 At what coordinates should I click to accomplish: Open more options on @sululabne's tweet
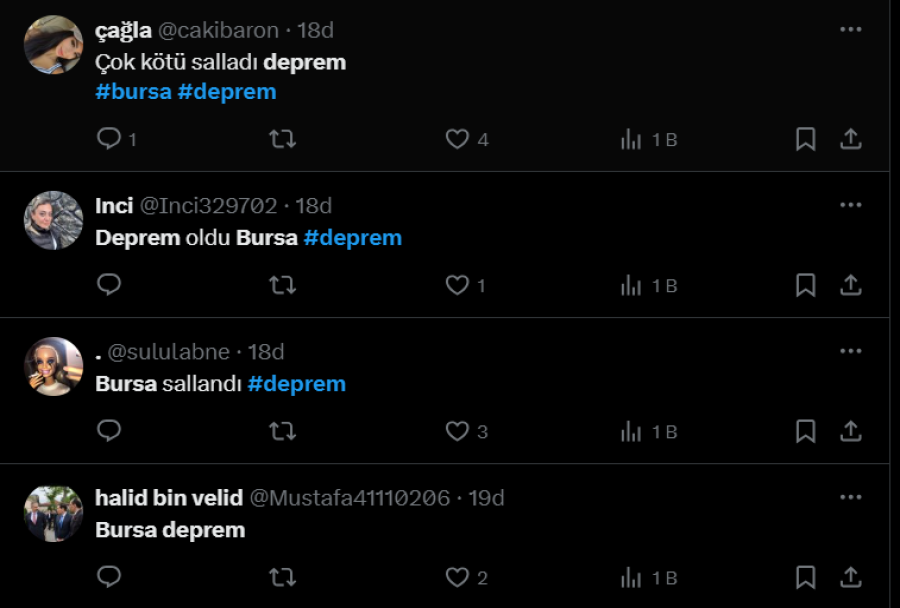click(851, 351)
